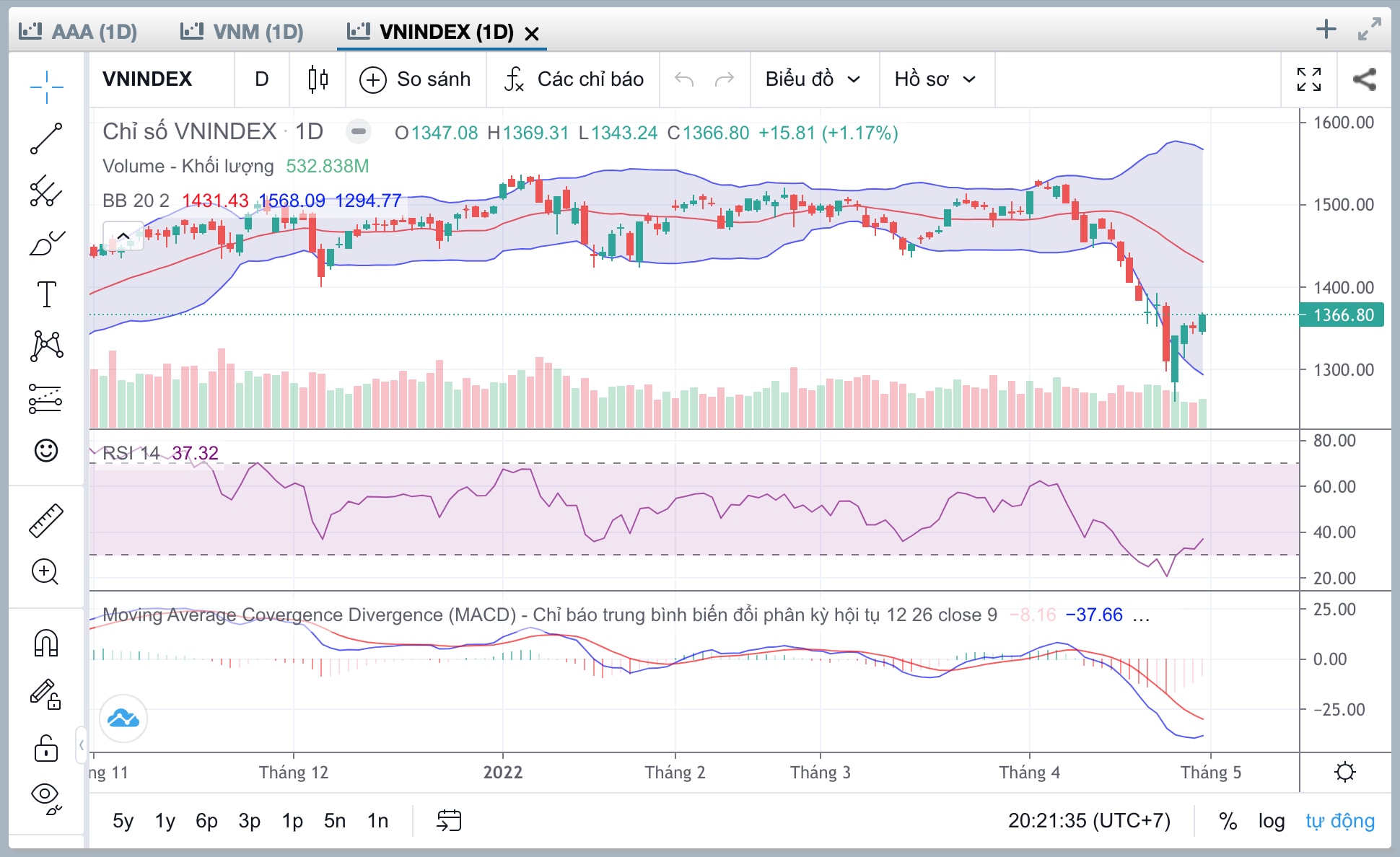This screenshot has height=857, width=1400.
Task: Select the 1n time range
Action: point(377,821)
